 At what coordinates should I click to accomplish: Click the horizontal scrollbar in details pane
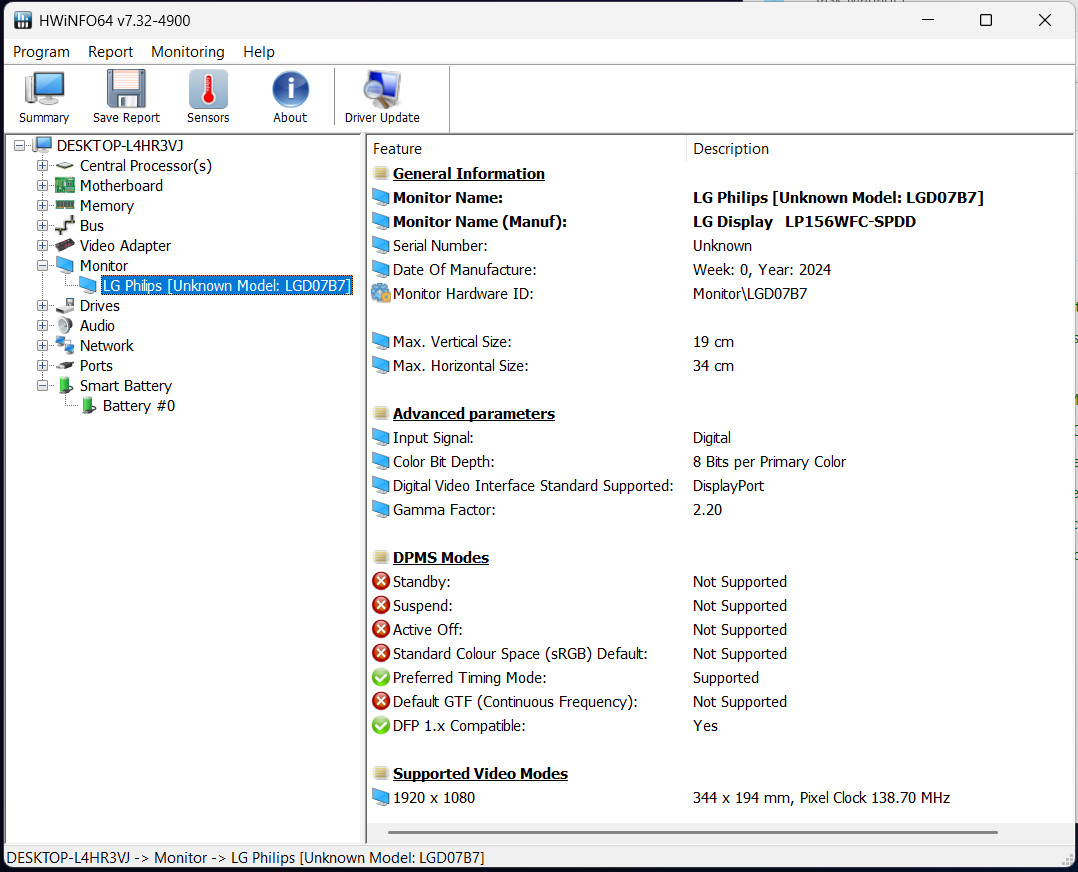point(692,832)
